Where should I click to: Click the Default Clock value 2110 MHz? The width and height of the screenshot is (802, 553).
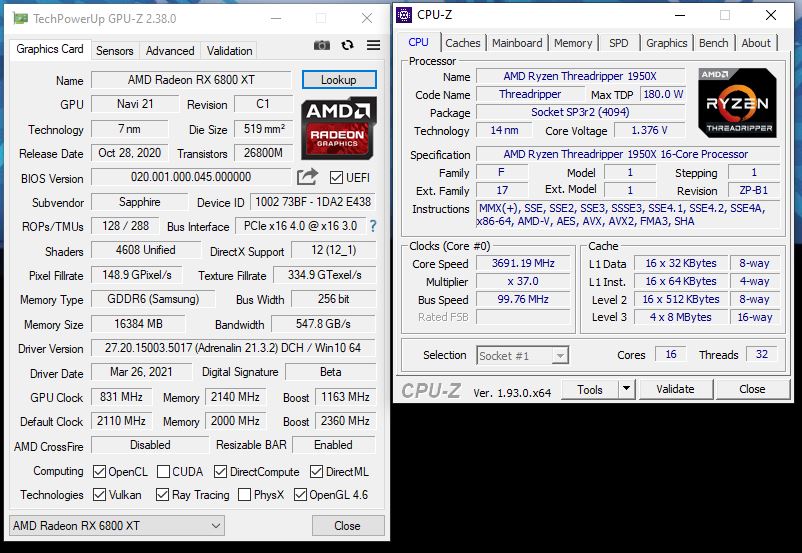tap(122, 421)
